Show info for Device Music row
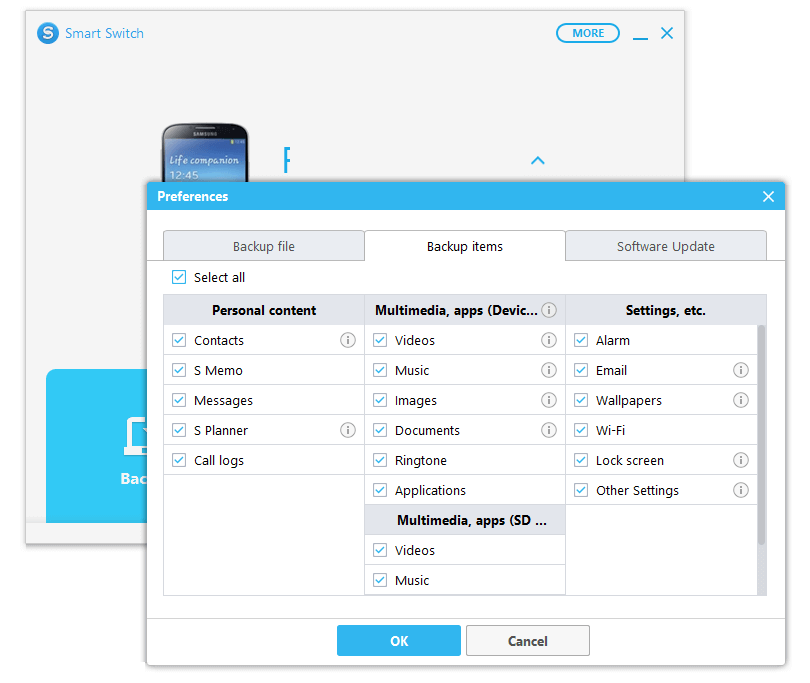The height and width of the screenshot is (683, 810). tap(549, 370)
